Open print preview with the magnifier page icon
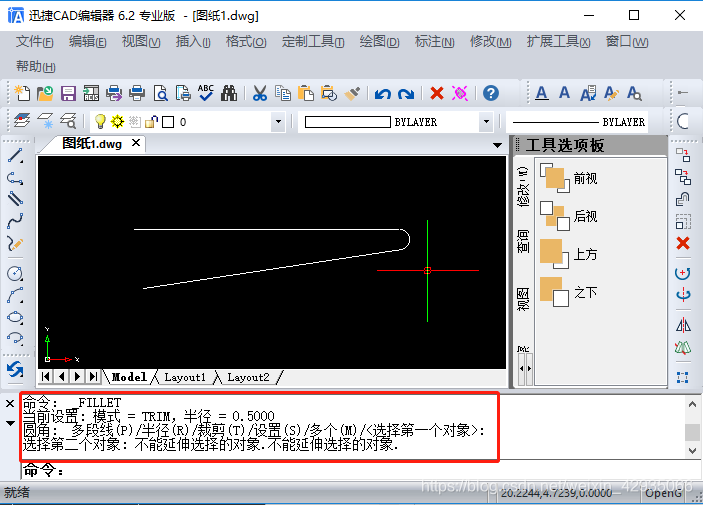This screenshot has width=703, height=505. 161,93
